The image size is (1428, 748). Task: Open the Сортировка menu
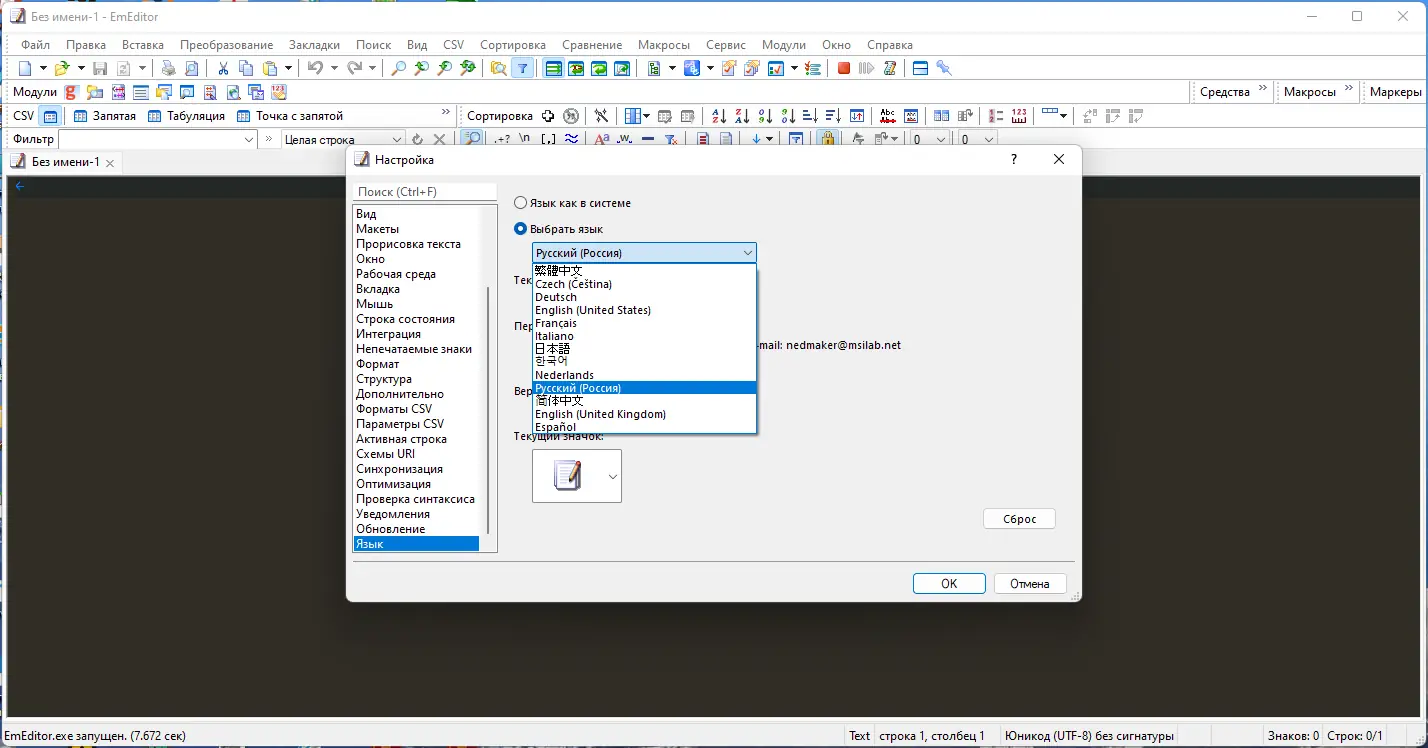tap(513, 45)
